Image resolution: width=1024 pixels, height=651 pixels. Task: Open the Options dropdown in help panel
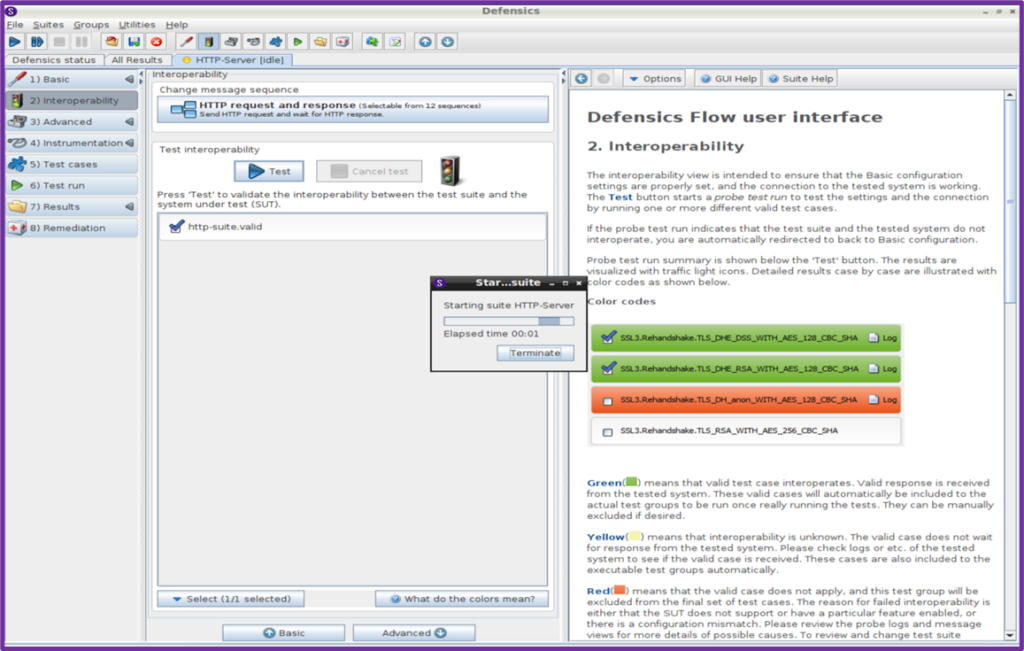[x=655, y=78]
